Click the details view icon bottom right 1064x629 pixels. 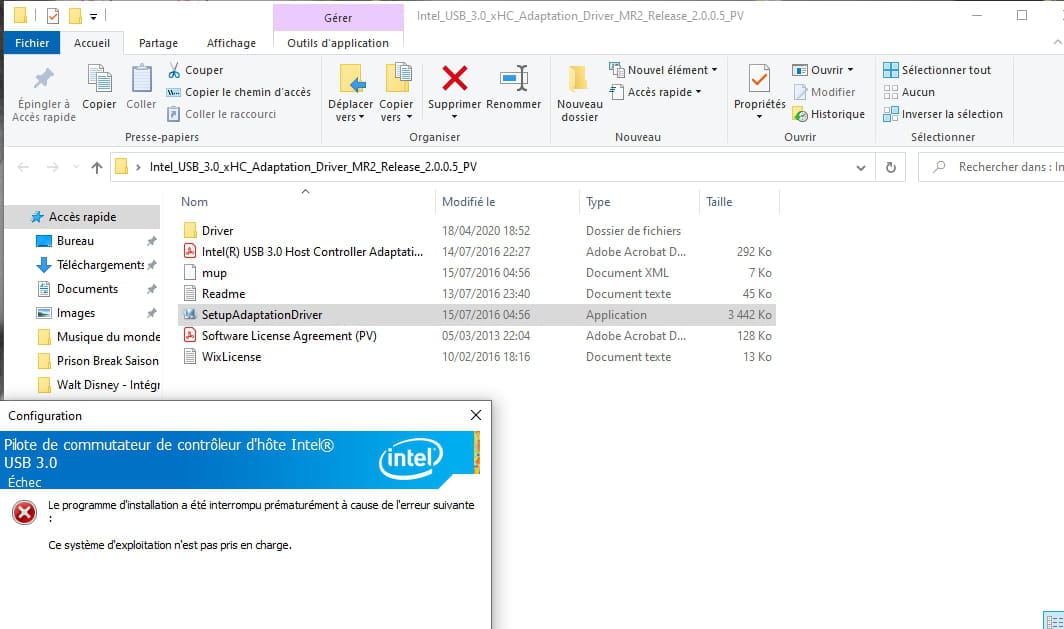1054,622
